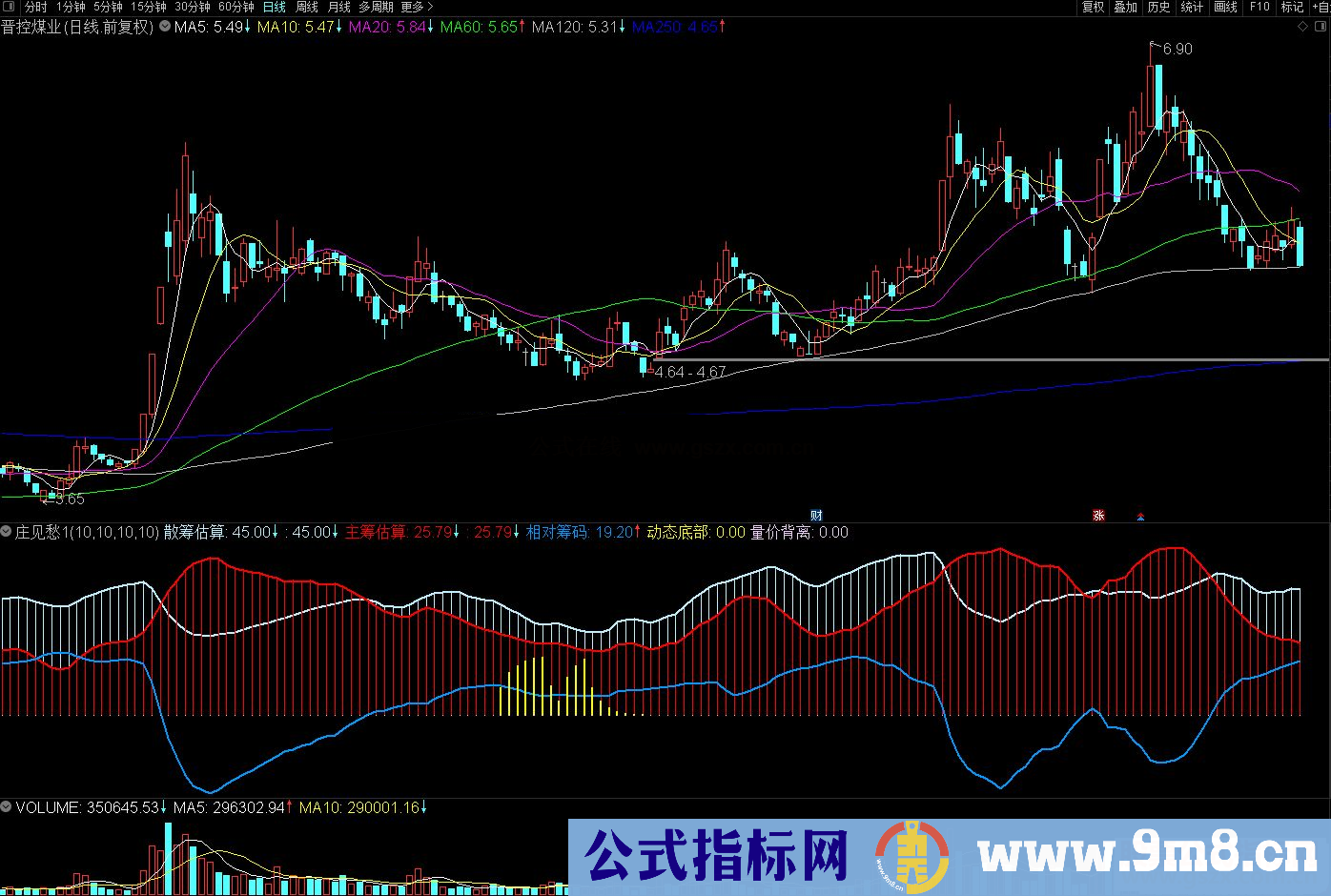1331x896 pixels.
Task: Click the diamond icon before the VOLUME label
Action: [x=6, y=806]
